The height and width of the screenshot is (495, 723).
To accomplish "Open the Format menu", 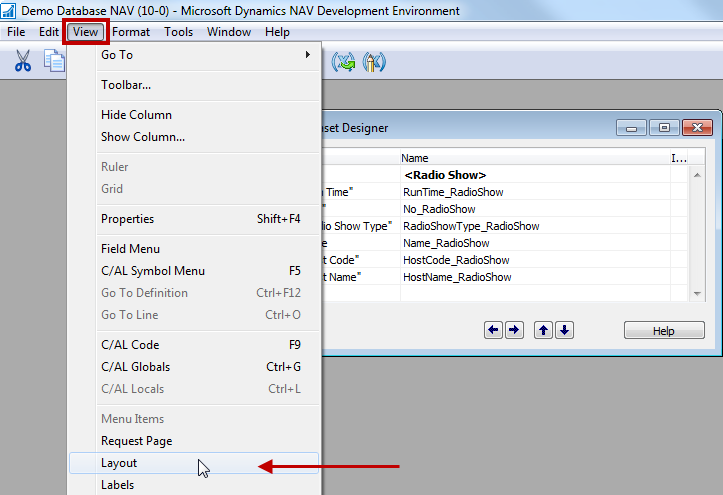I will point(131,32).
